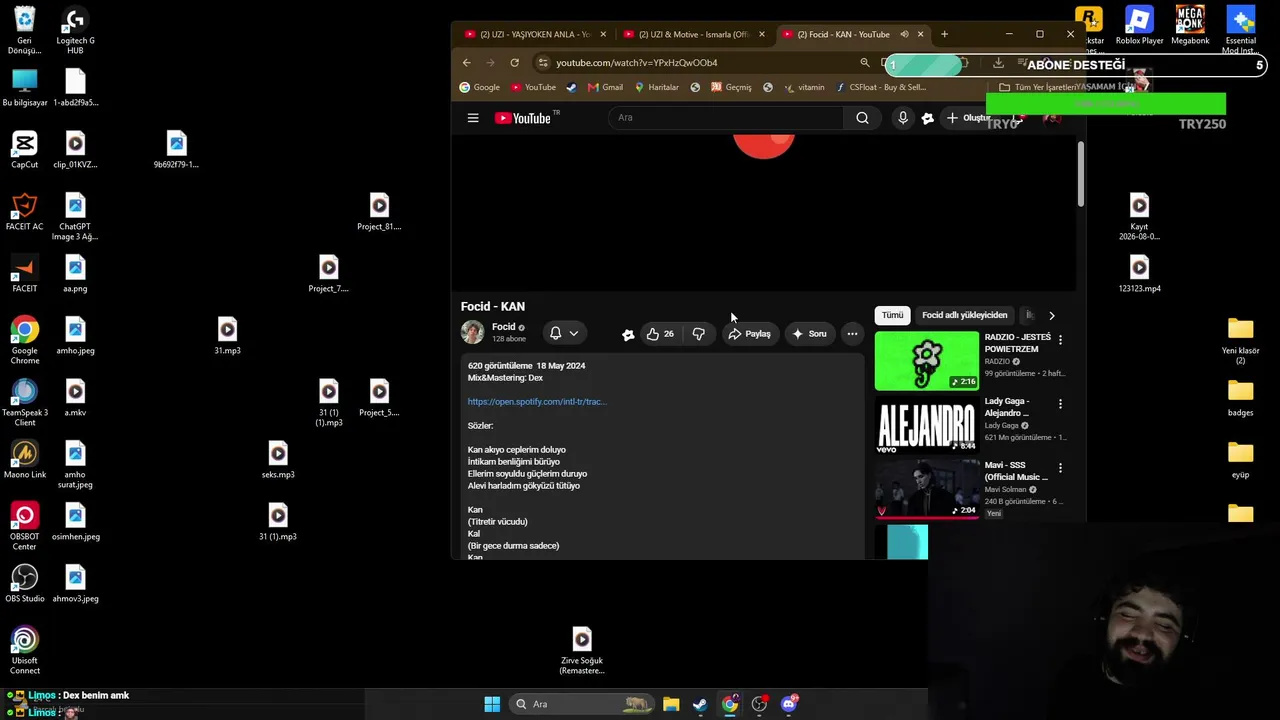Mute the Focid - KAN tab audio
This screenshot has width=1280, height=720.
904,34
